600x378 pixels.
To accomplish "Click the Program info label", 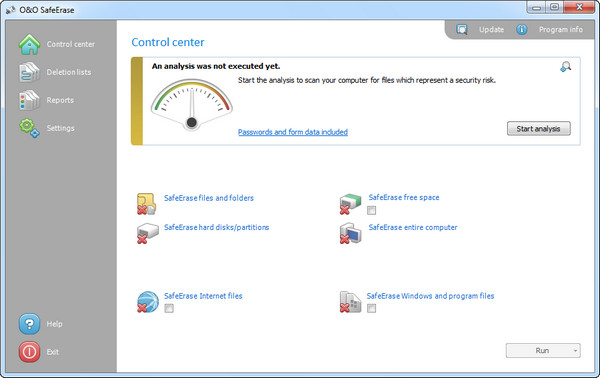I will click(x=561, y=29).
